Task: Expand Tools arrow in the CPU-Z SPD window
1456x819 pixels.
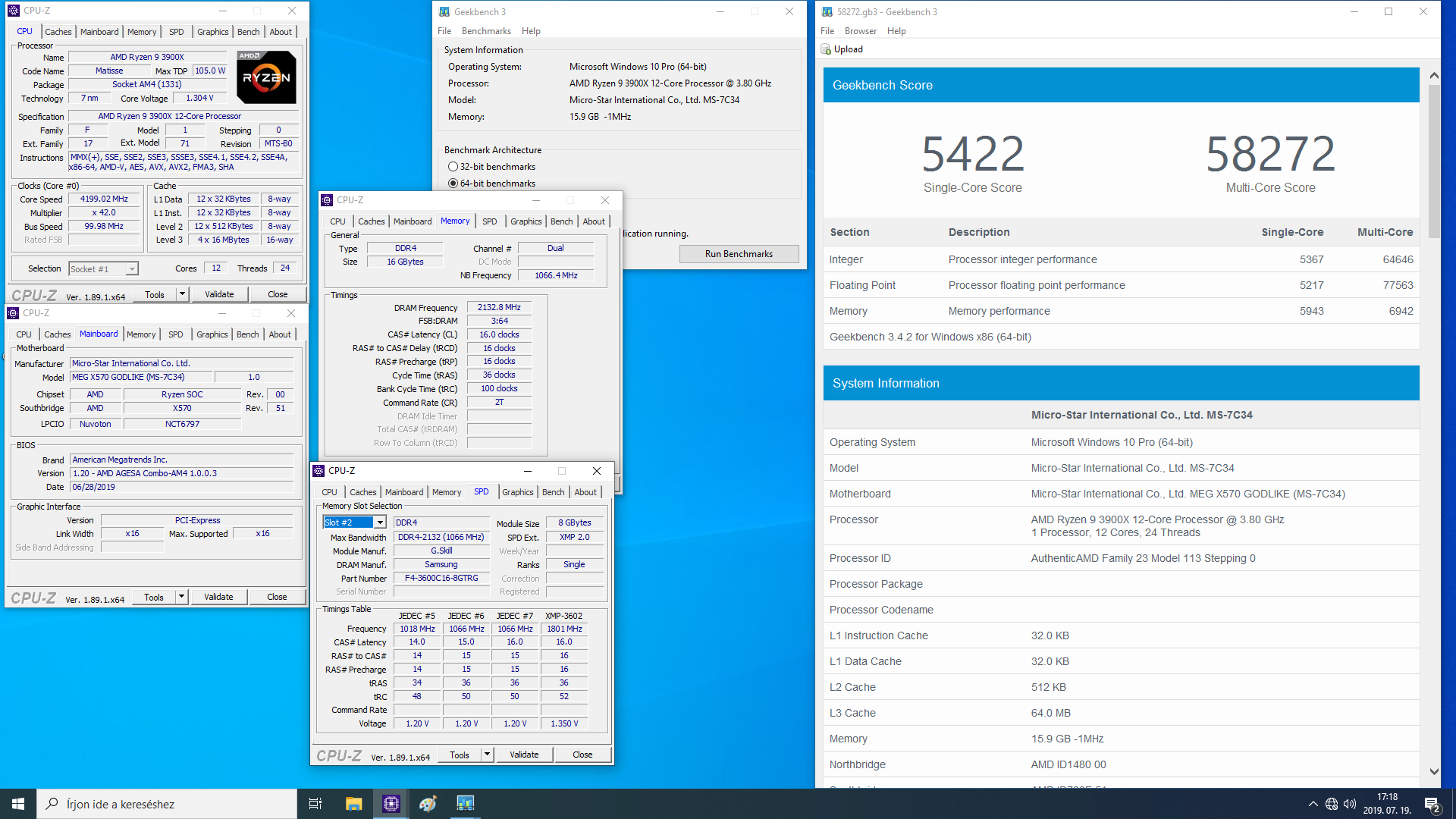Action: pos(487,755)
